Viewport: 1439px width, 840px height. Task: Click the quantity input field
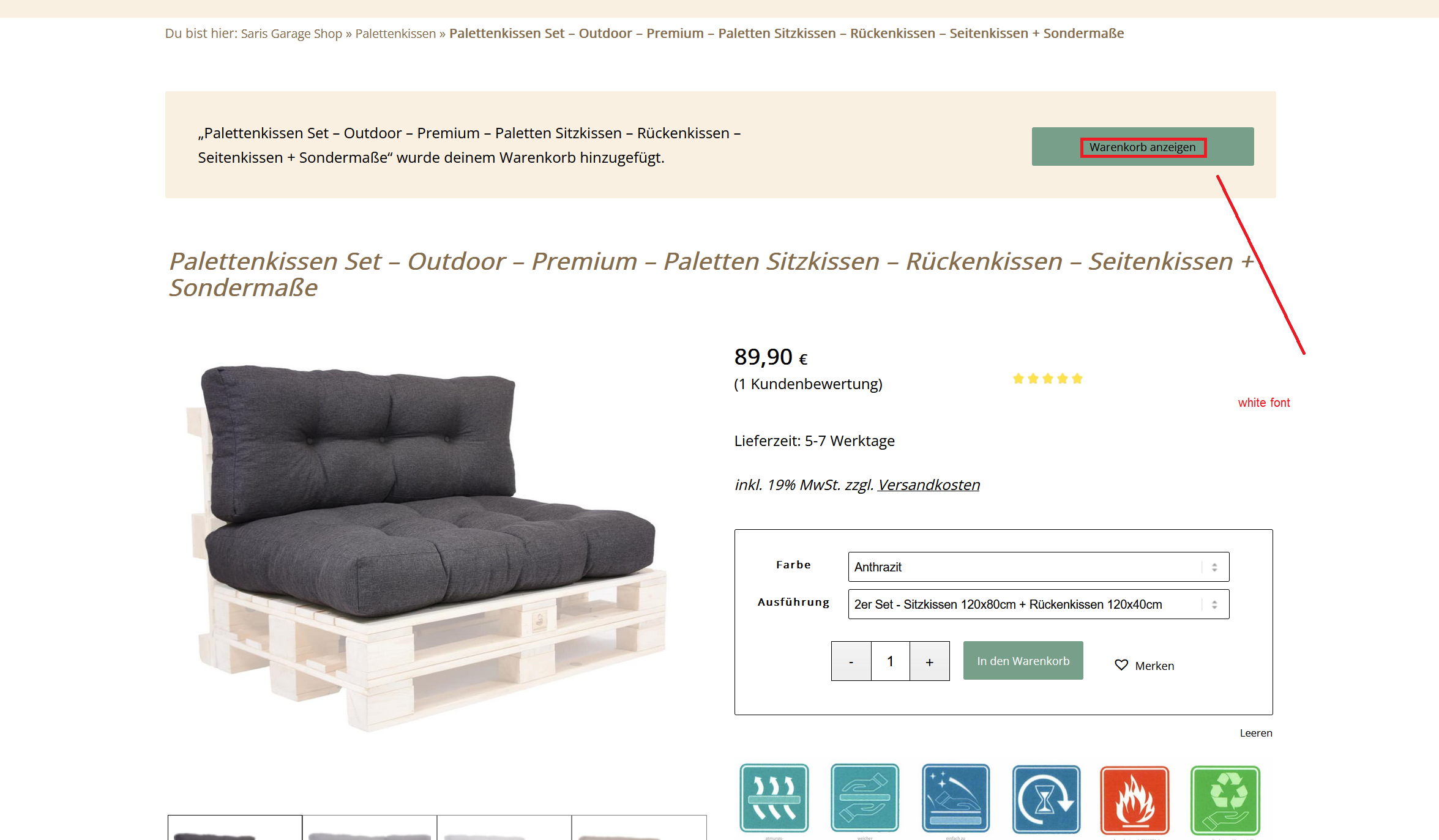[x=891, y=661]
